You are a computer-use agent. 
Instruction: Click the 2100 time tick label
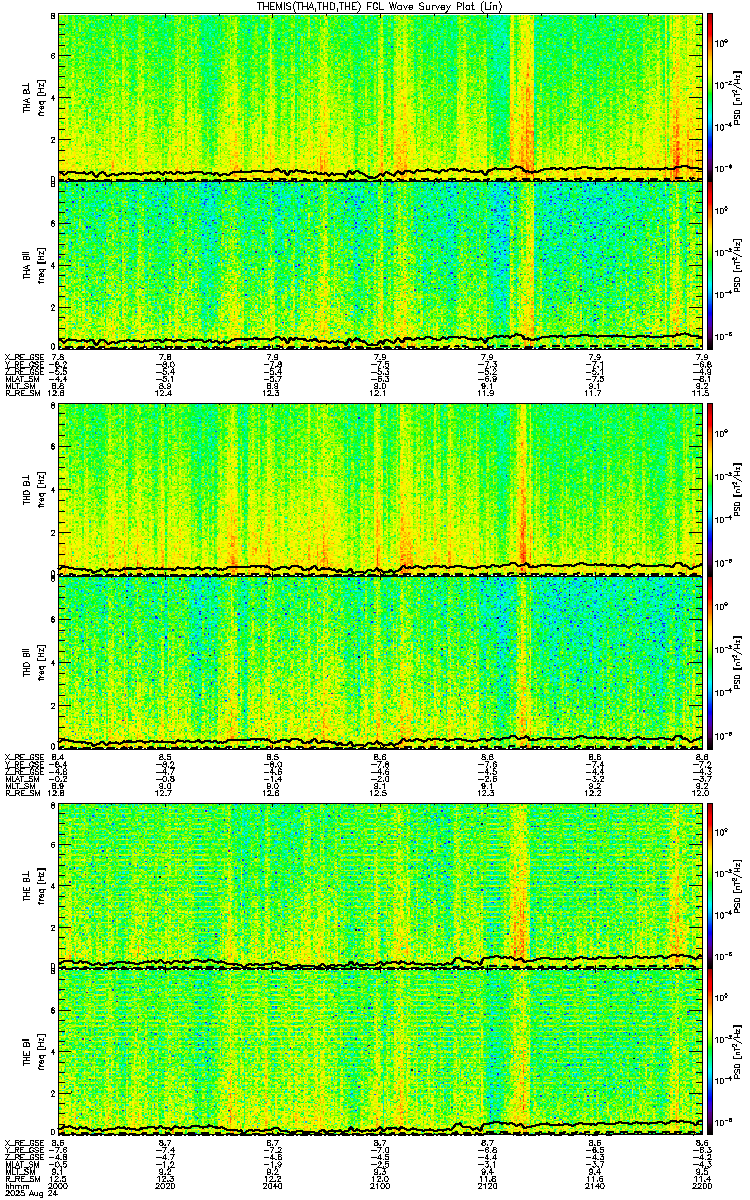coord(382,1187)
